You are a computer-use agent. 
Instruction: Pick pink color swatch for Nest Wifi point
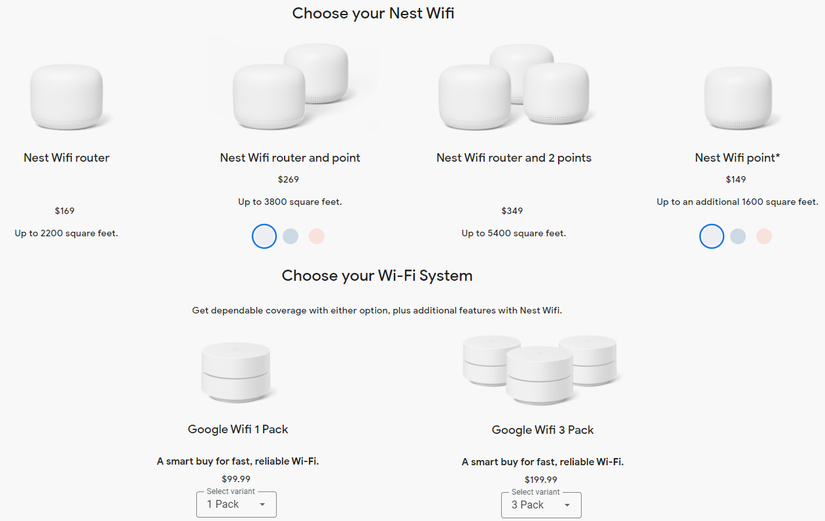tap(763, 236)
